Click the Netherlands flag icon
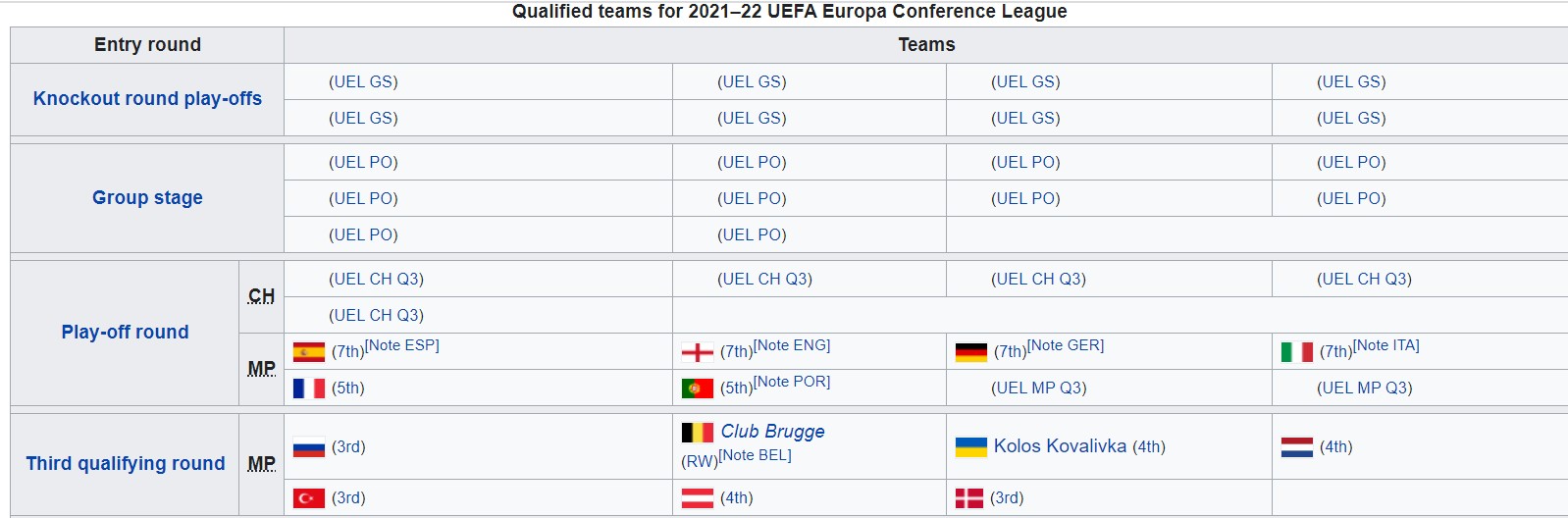This screenshot has width=1568, height=518. (x=1297, y=447)
